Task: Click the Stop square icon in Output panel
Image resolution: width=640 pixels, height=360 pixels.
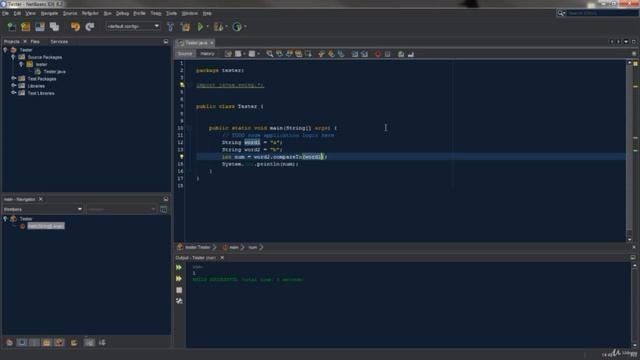Action: coord(179,290)
